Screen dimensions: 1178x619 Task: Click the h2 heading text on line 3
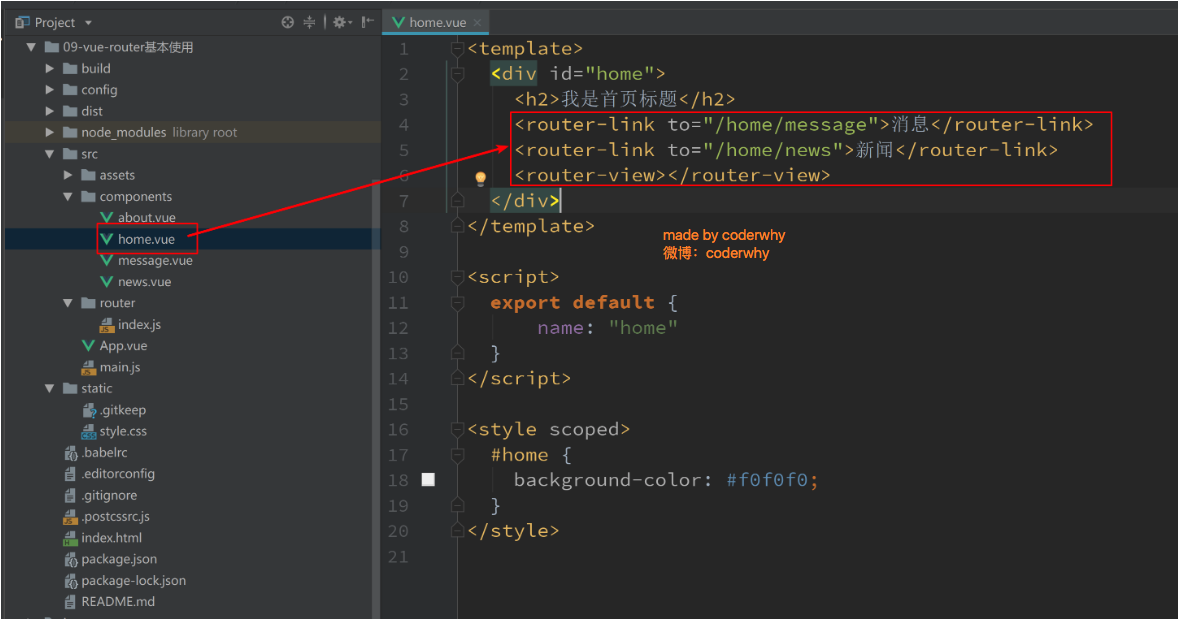click(619, 99)
